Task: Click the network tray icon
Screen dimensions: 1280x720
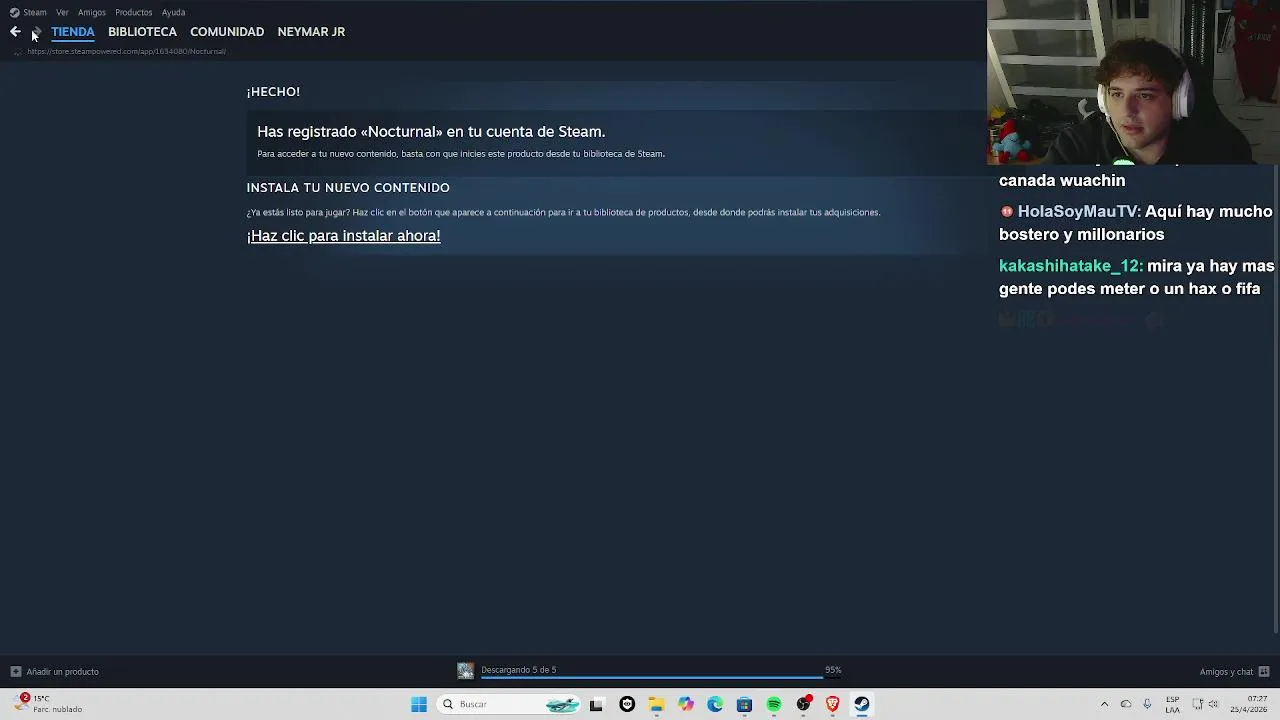Action: click(1198, 705)
